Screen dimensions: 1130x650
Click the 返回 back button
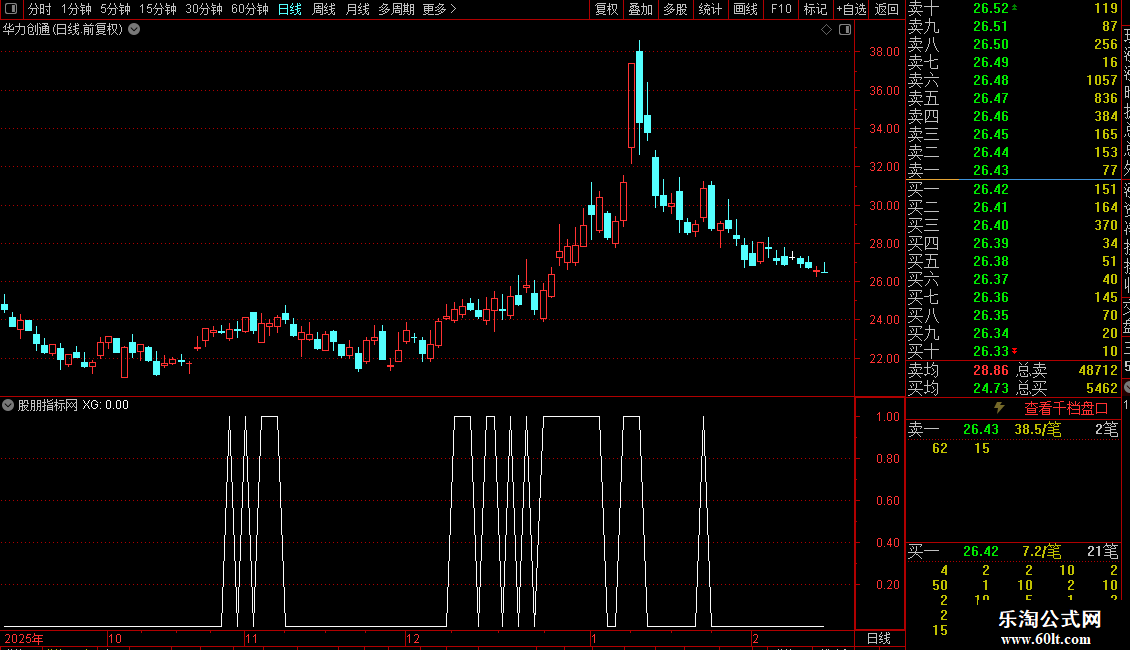[x=886, y=9]
